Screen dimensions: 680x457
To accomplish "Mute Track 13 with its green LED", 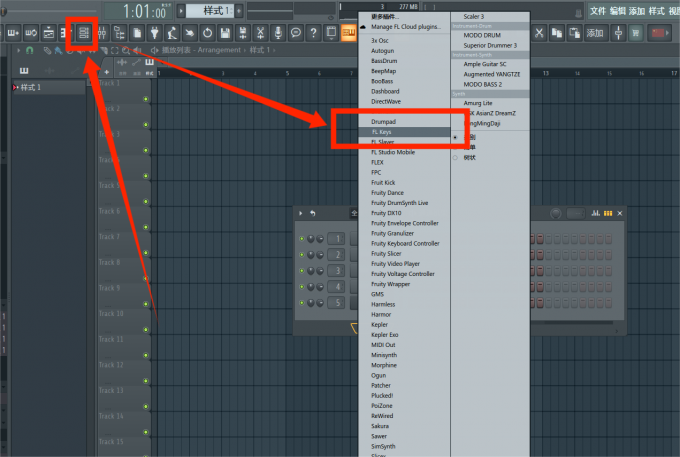I will tap(146, 407).
